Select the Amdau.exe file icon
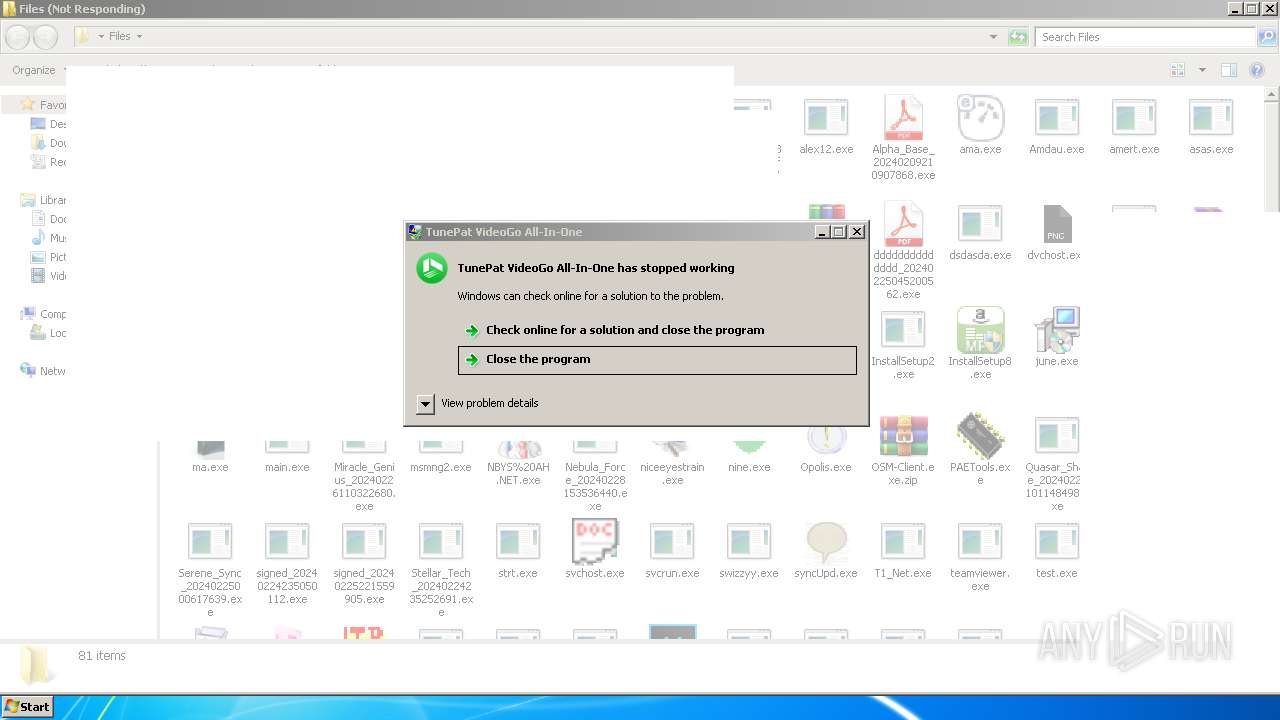This screenshot has width=1280, height=720. coord(1057,118)
